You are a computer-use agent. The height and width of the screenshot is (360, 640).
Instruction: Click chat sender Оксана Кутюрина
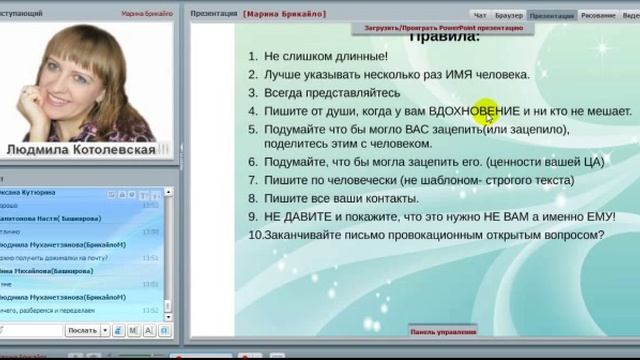point(28,192)
